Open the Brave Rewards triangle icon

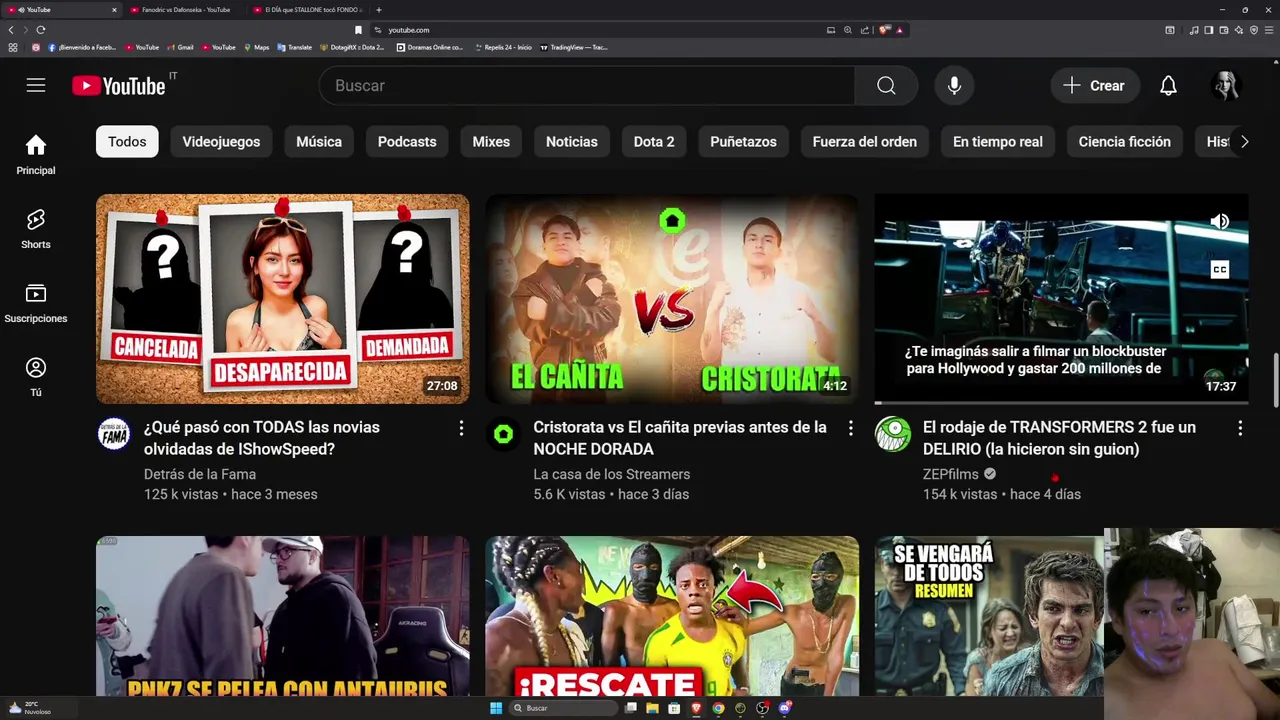tap(899, 30)
